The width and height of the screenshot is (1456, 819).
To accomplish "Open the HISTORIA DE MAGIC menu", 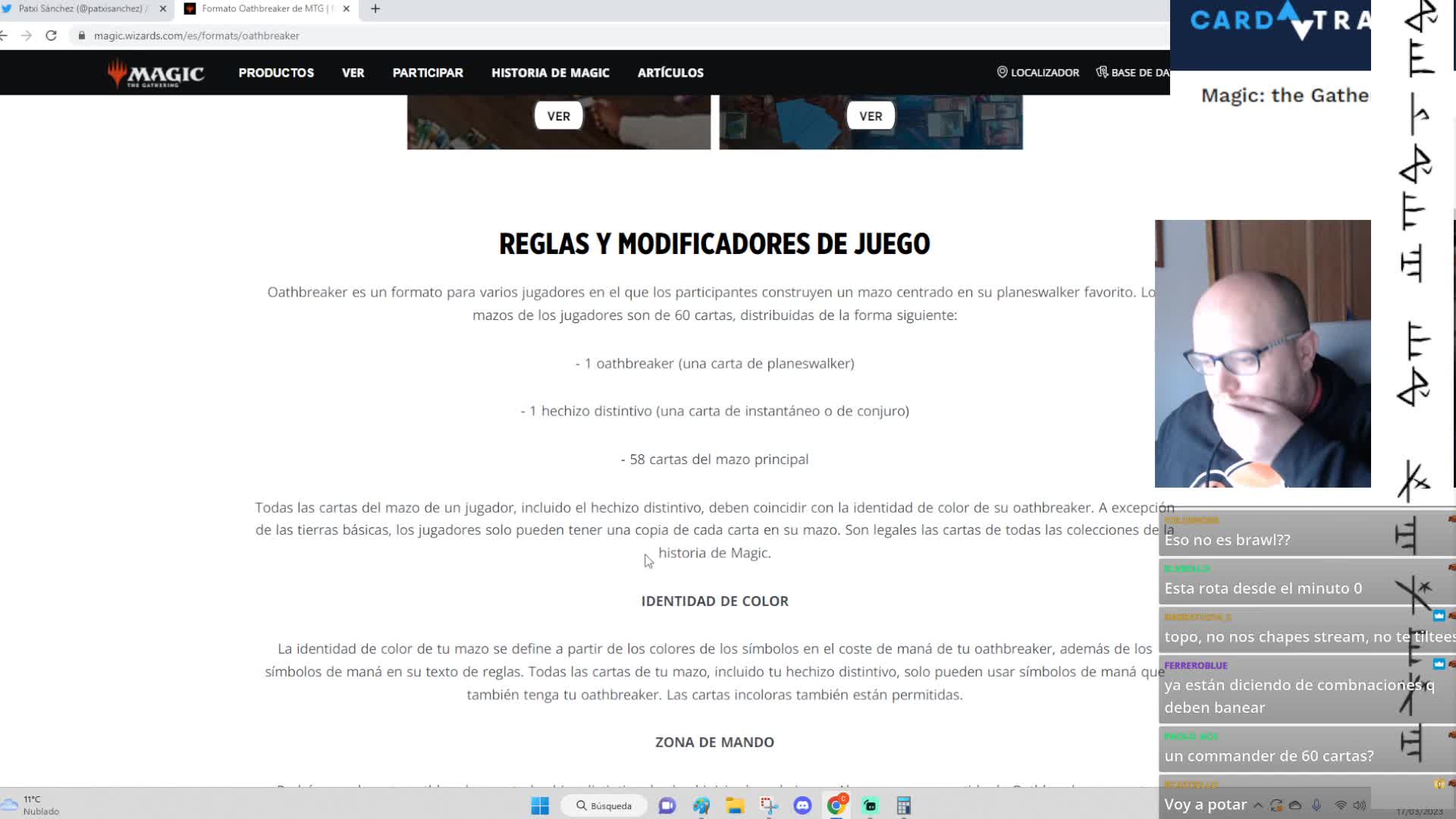I will [551, 73].
